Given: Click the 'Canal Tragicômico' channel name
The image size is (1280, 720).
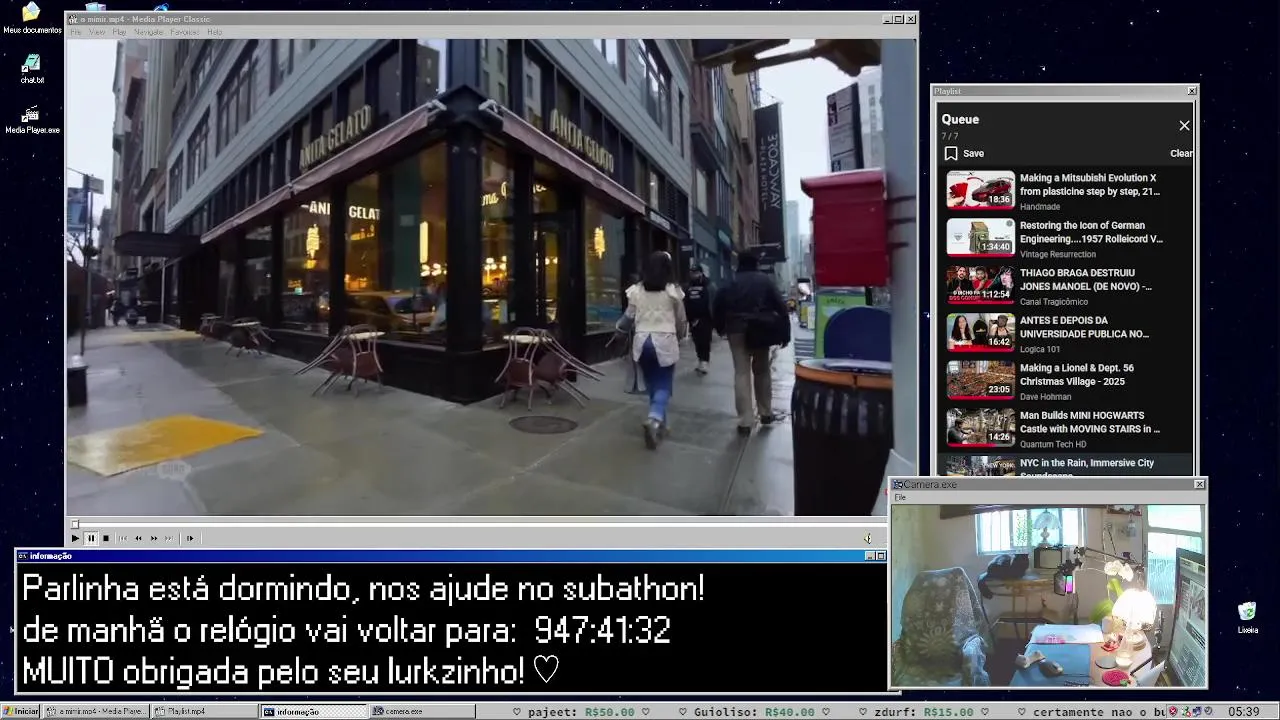Looking at the screenshot, I should [x=1053, y=302].
